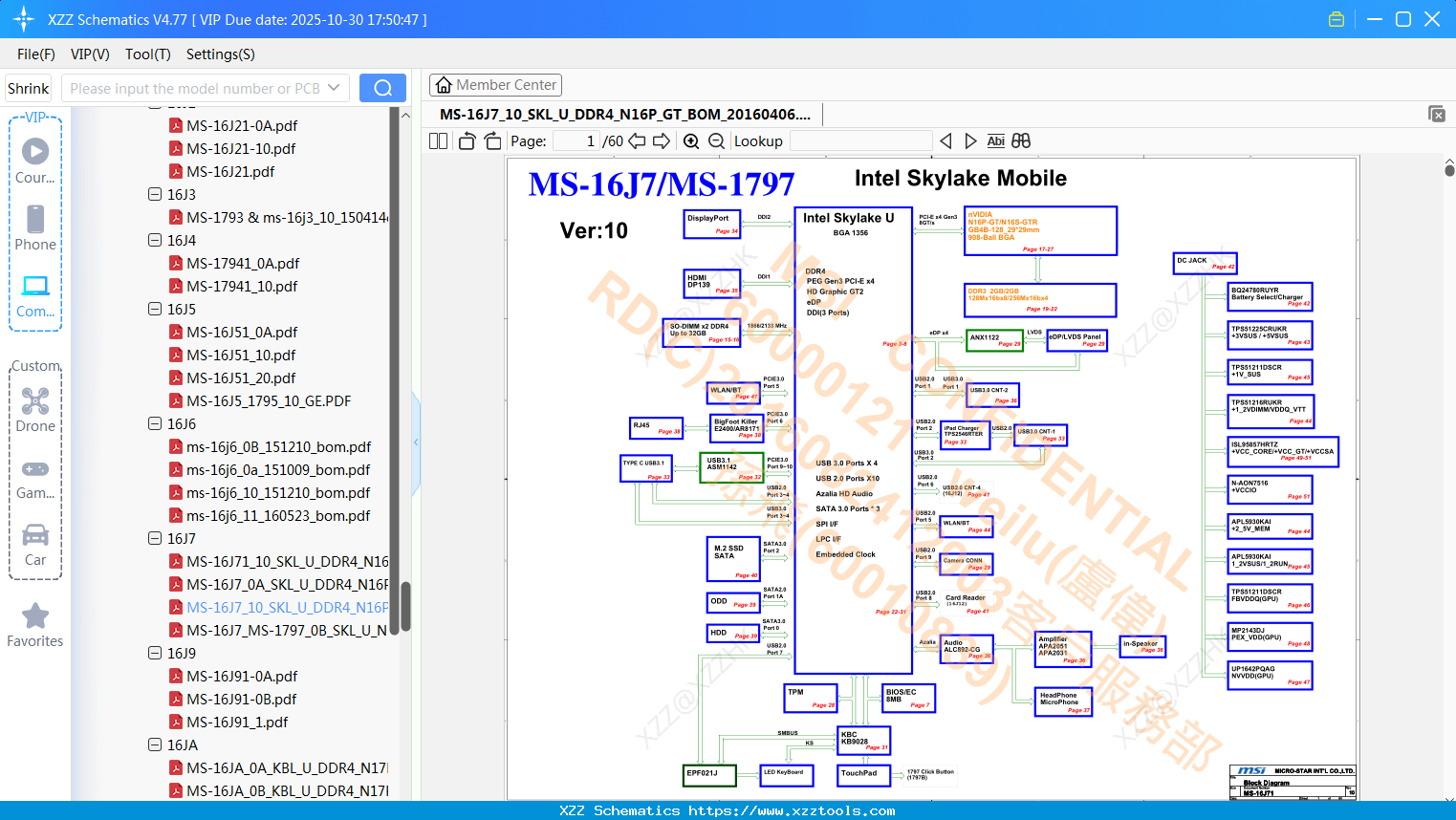
Task: Click the Page number input field
Action: [576, 140]
